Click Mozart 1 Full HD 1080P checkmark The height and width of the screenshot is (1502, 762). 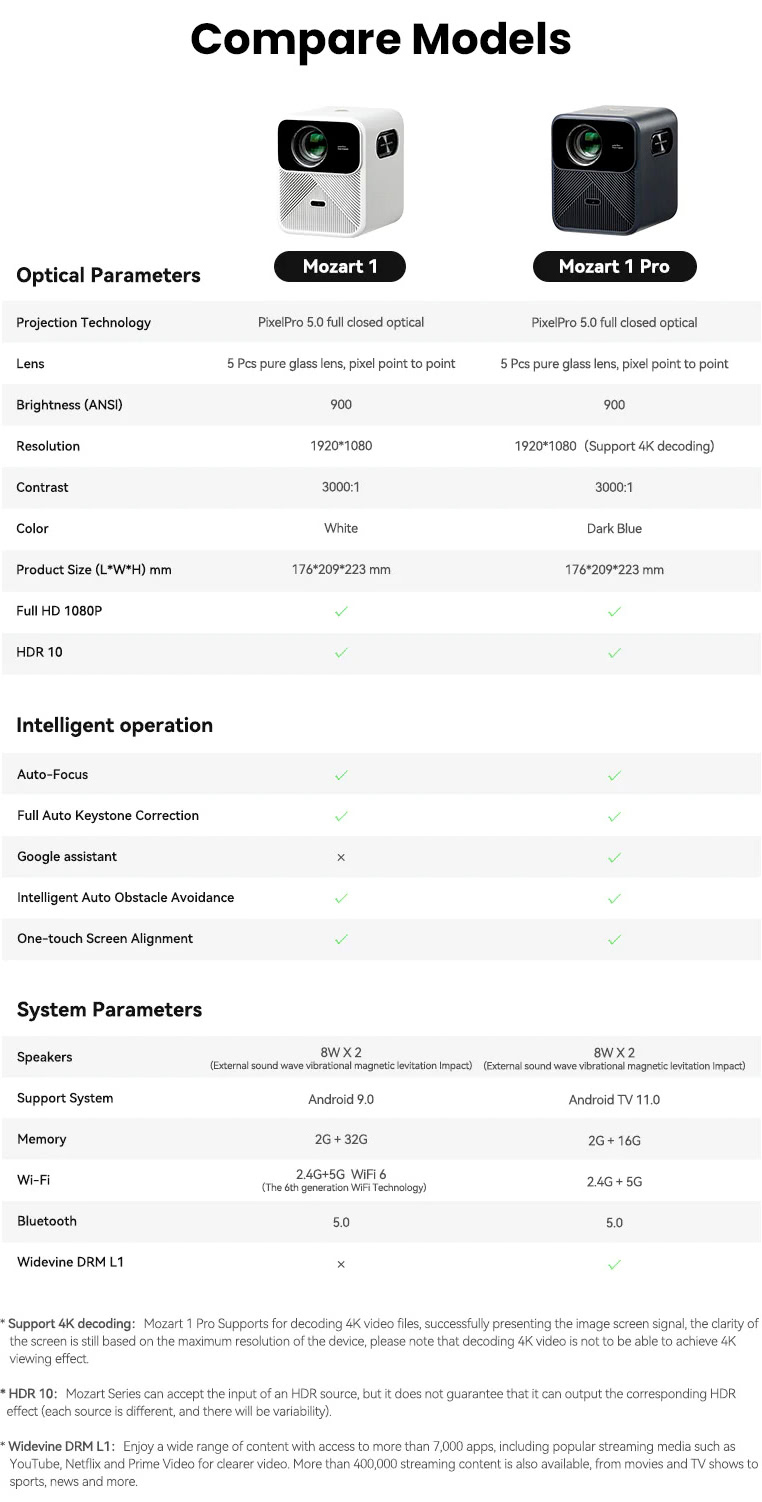[x=341, y=611]
